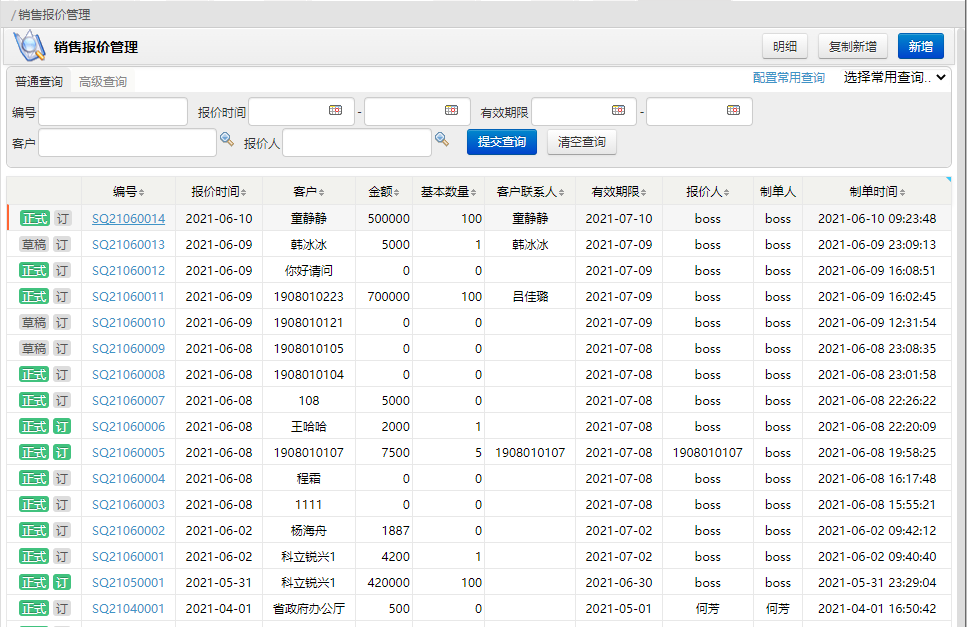
Task: Focus the 报价人 input field
Action: click(356, 142)
